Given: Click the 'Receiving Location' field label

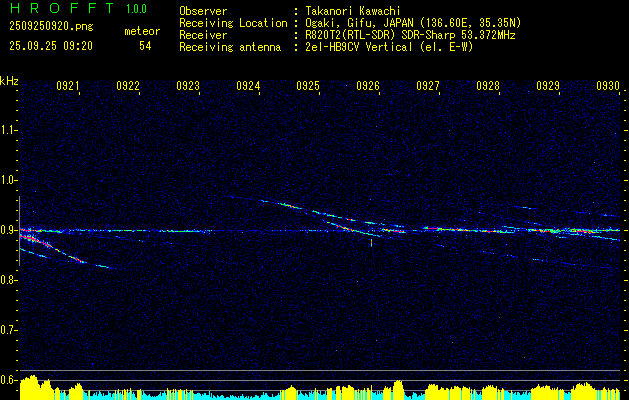Looking at the screenshot, I should click(233, 23).
